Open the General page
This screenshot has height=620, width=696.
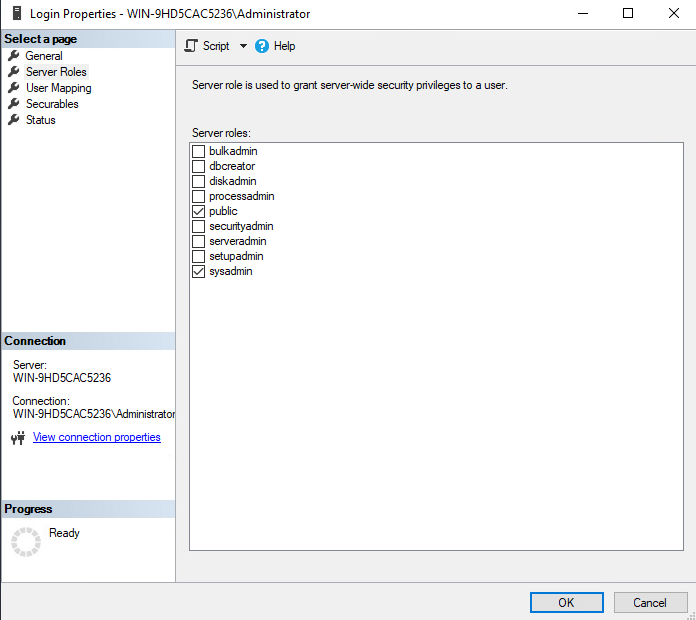coord(44,56)
